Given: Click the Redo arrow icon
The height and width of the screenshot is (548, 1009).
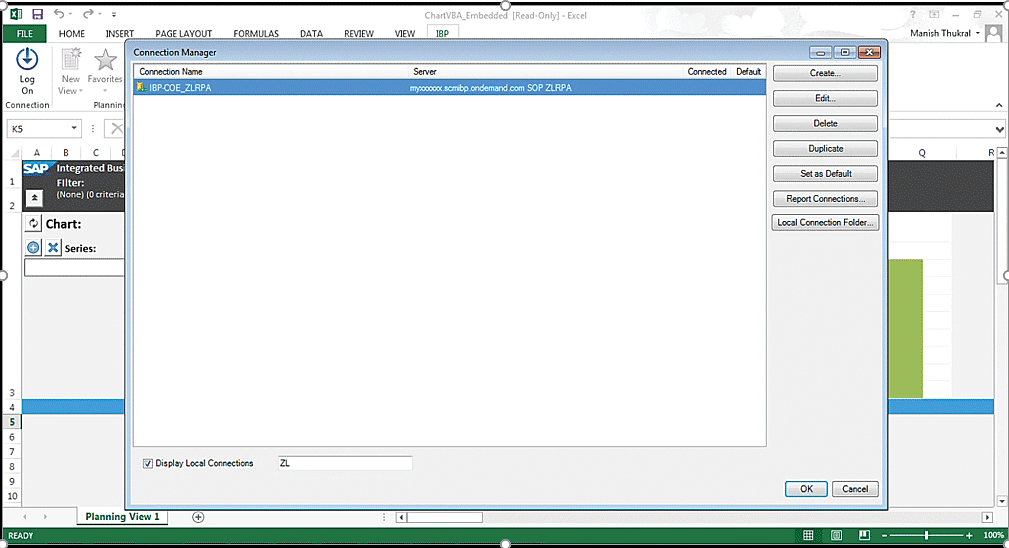Looking at the screenshot, I should click(88, 14).
